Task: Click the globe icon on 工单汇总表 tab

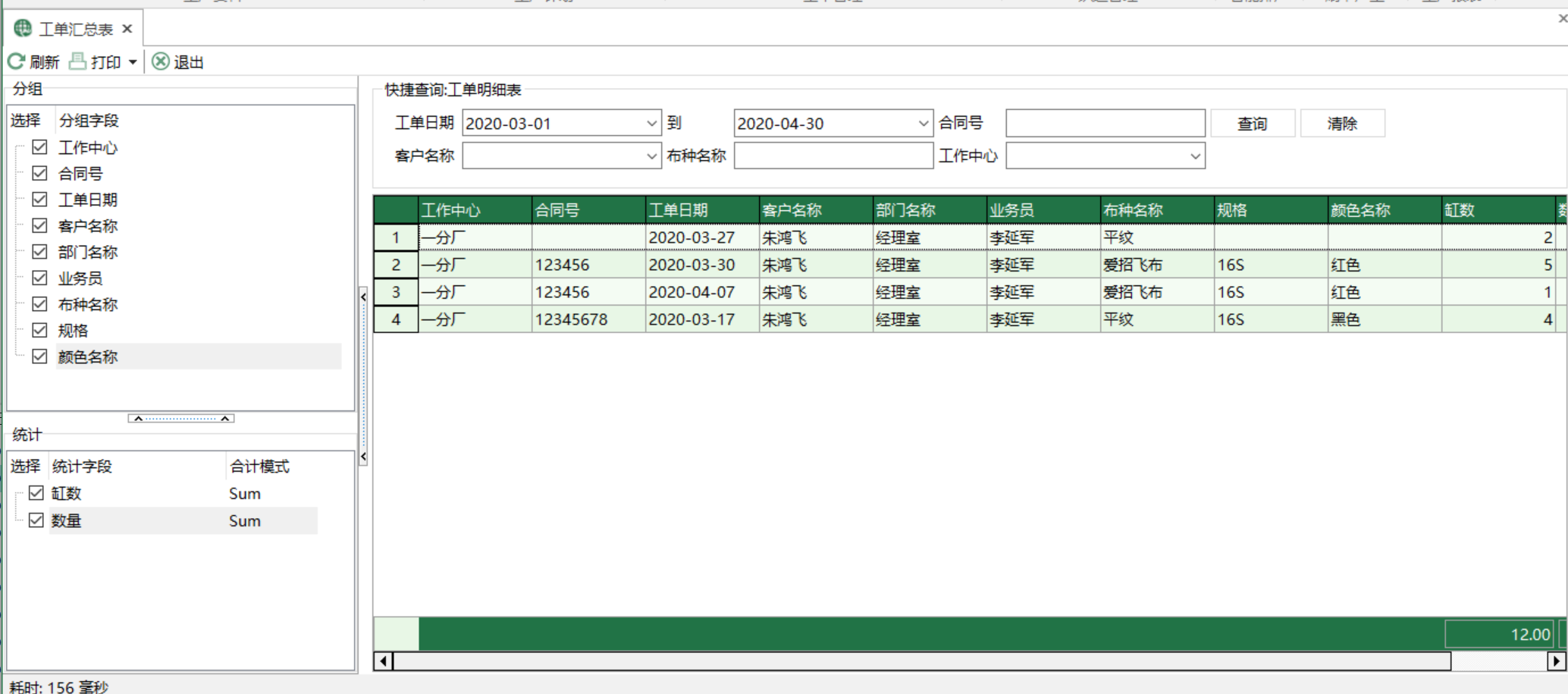Action: tap(23, 29)
